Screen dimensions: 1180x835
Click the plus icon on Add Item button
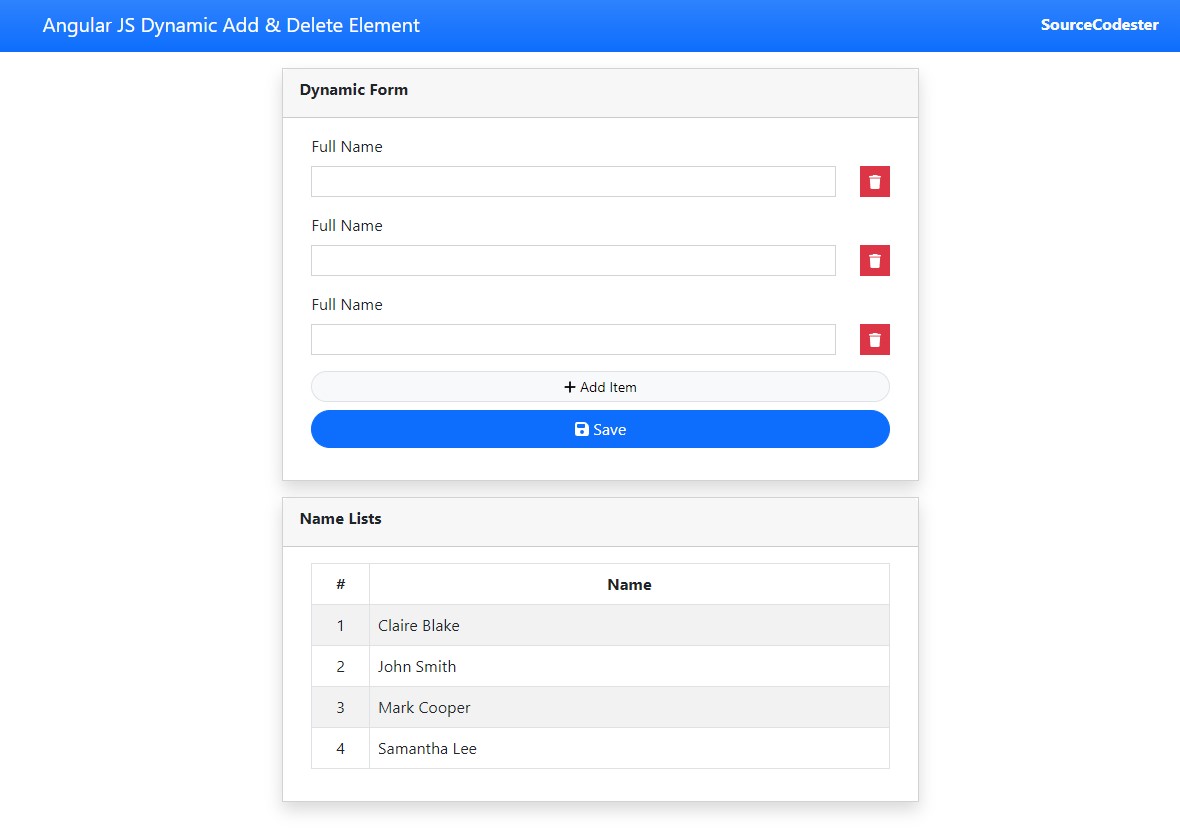pos(568,386)
